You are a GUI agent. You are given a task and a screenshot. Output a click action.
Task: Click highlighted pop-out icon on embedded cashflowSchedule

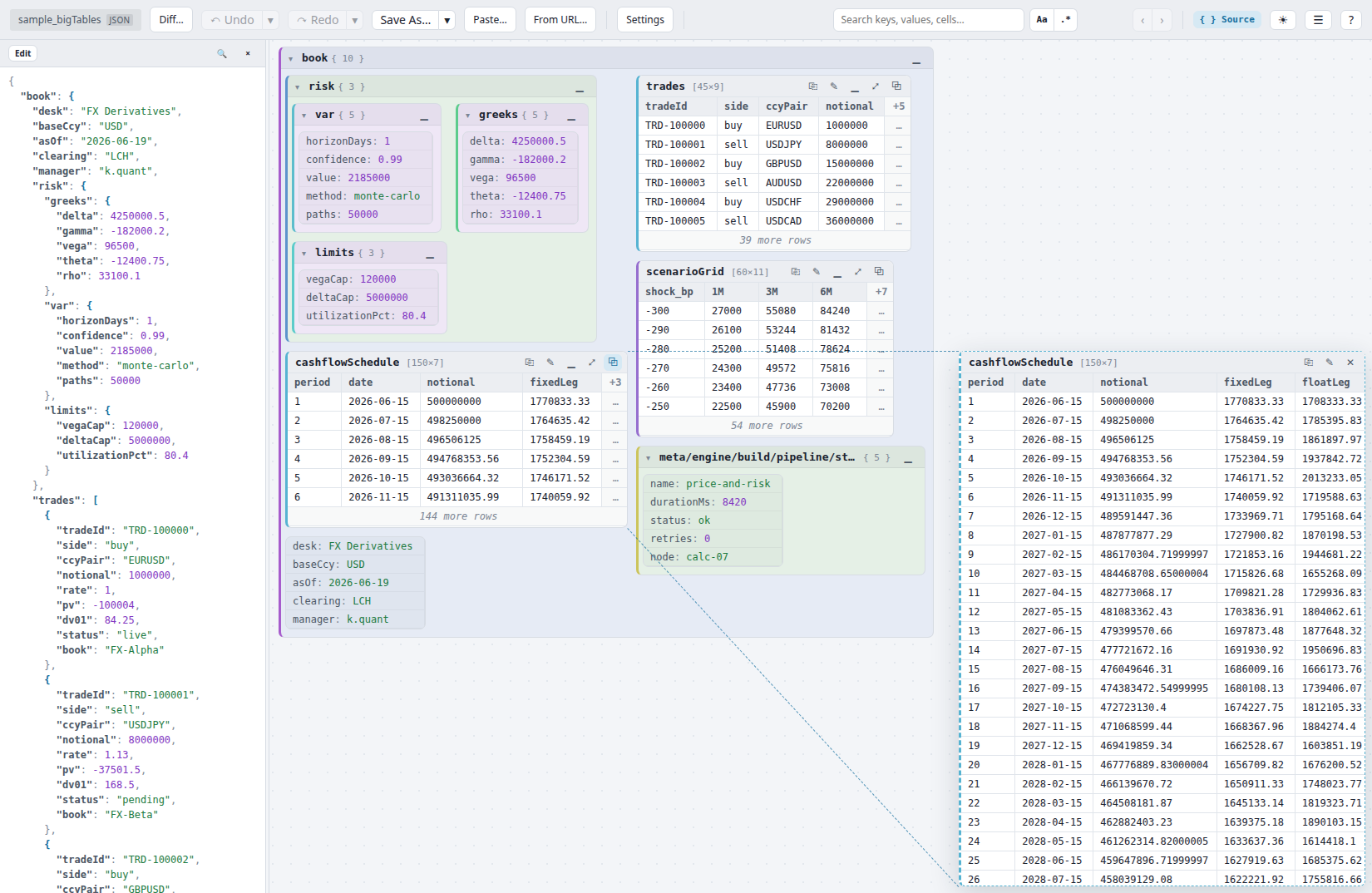613,363
